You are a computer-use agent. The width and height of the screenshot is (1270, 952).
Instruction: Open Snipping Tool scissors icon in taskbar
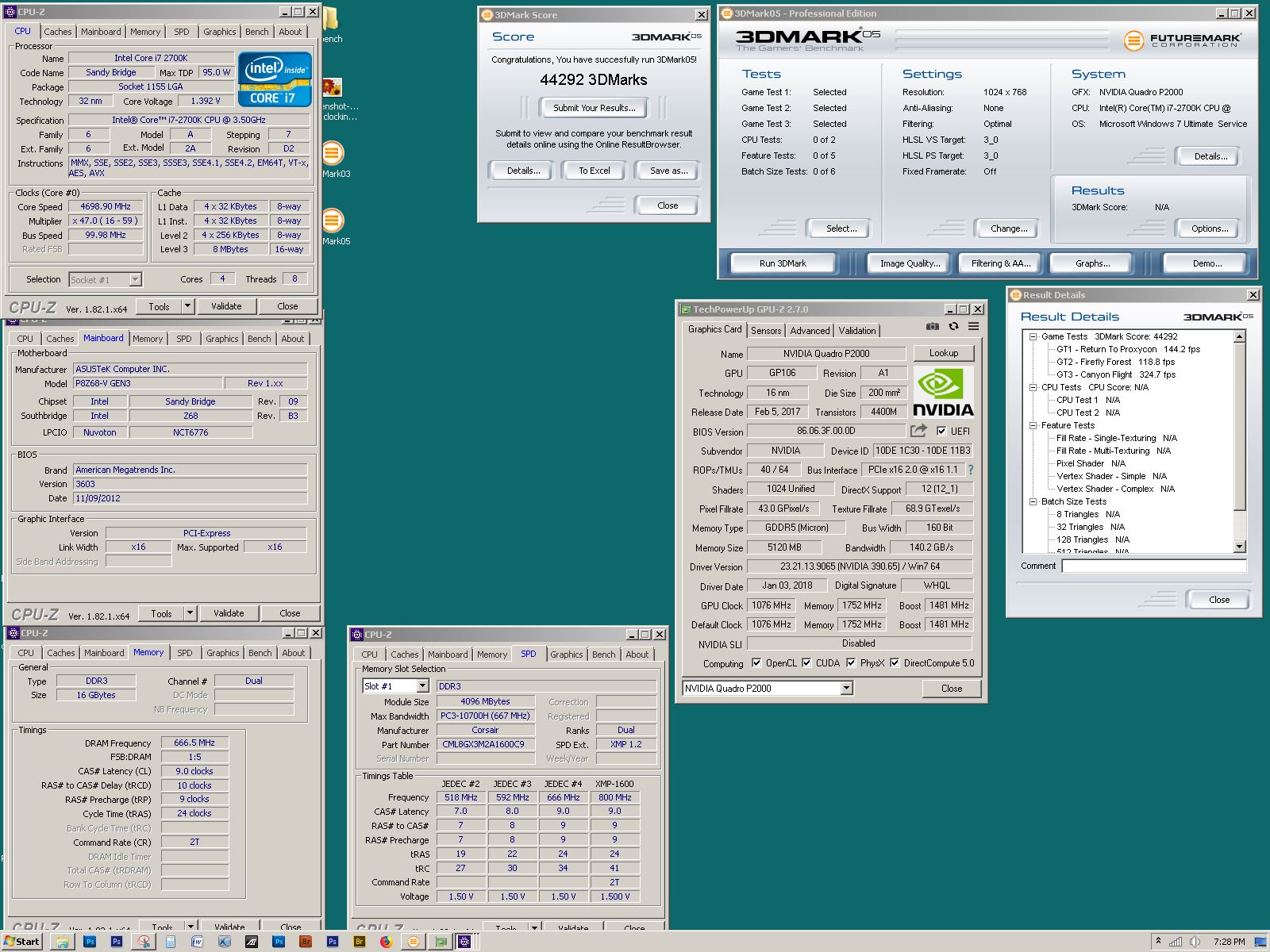(x=144, y=942)
